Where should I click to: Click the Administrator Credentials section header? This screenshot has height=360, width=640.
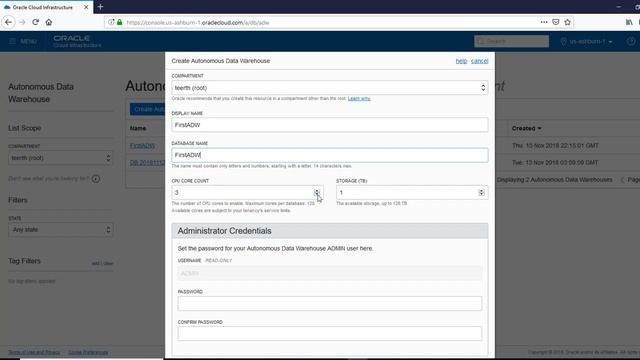(330, 231)
